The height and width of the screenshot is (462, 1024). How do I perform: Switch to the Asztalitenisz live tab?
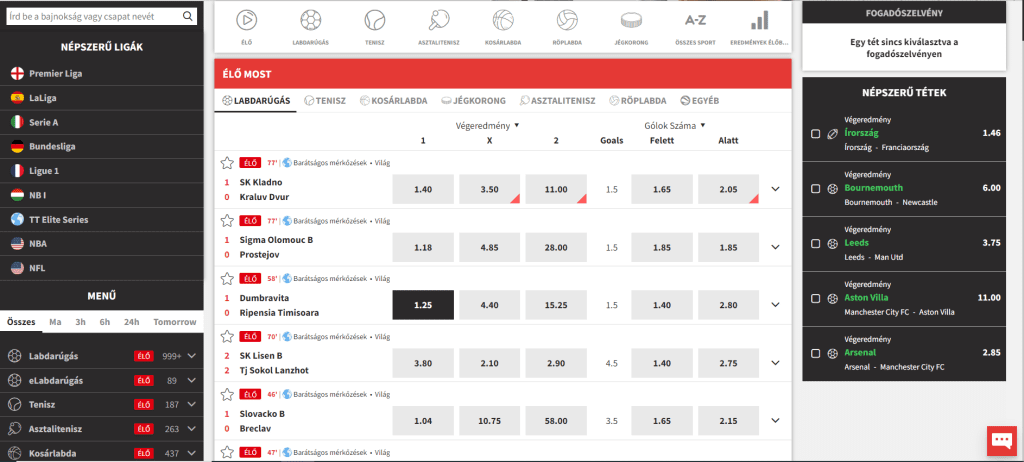click(x=558, y=101)
